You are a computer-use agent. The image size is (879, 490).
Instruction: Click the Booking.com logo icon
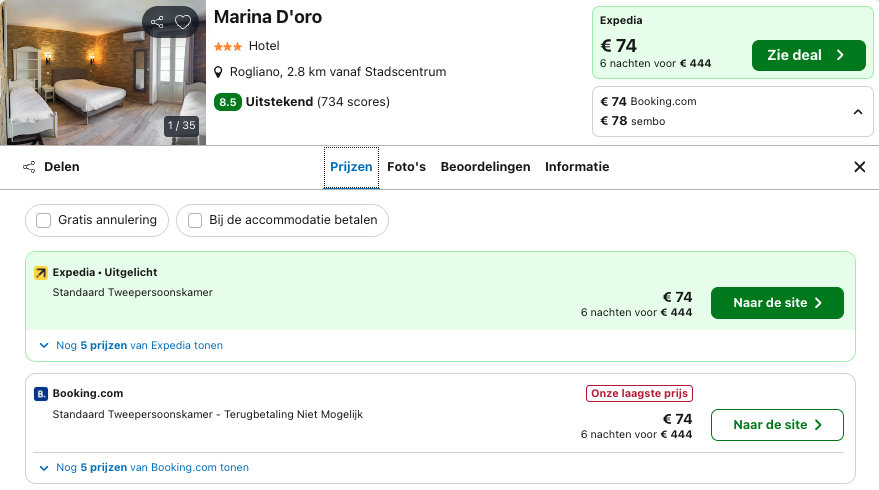[x=41, y=394]
